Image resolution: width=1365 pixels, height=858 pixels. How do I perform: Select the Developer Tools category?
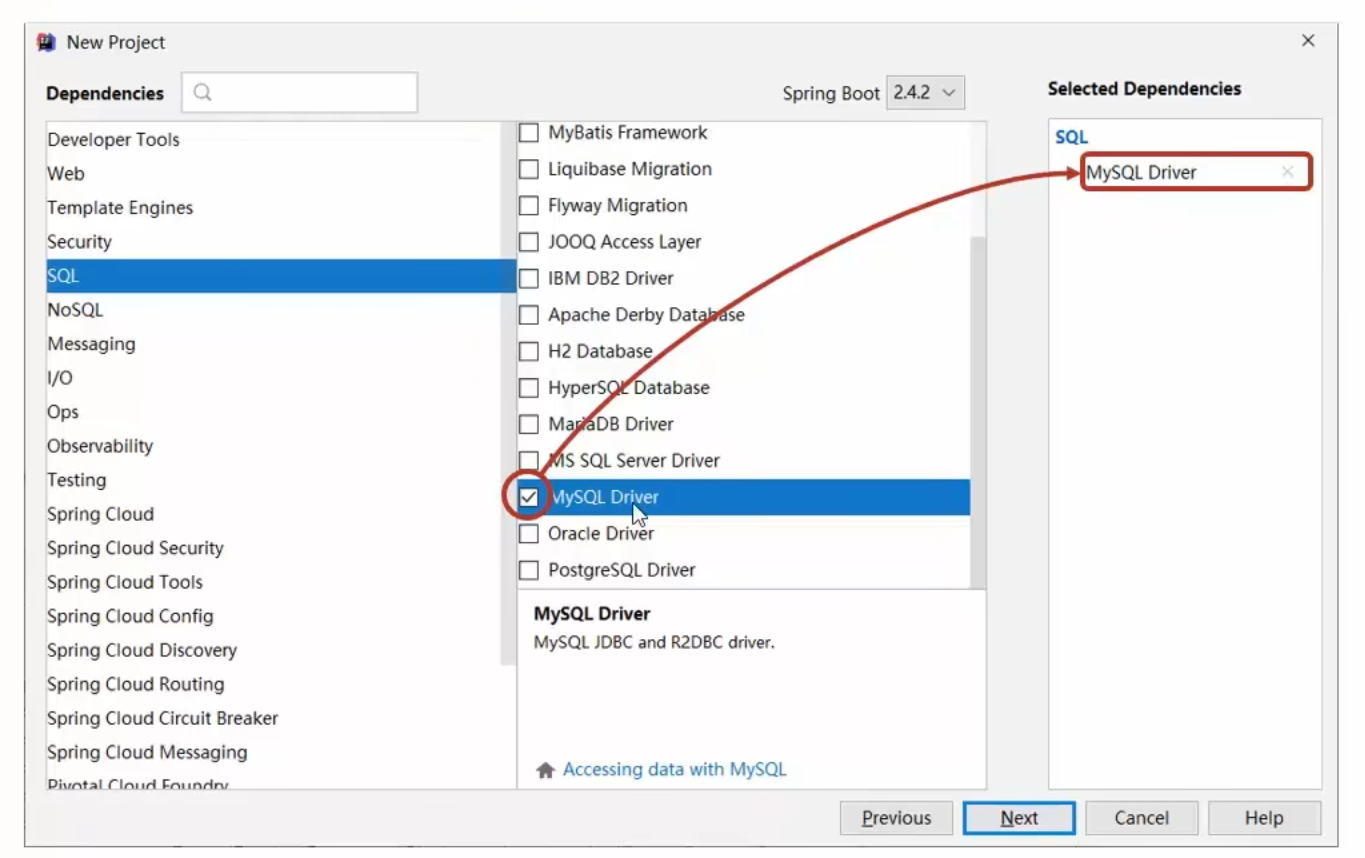tap(280, 140)
